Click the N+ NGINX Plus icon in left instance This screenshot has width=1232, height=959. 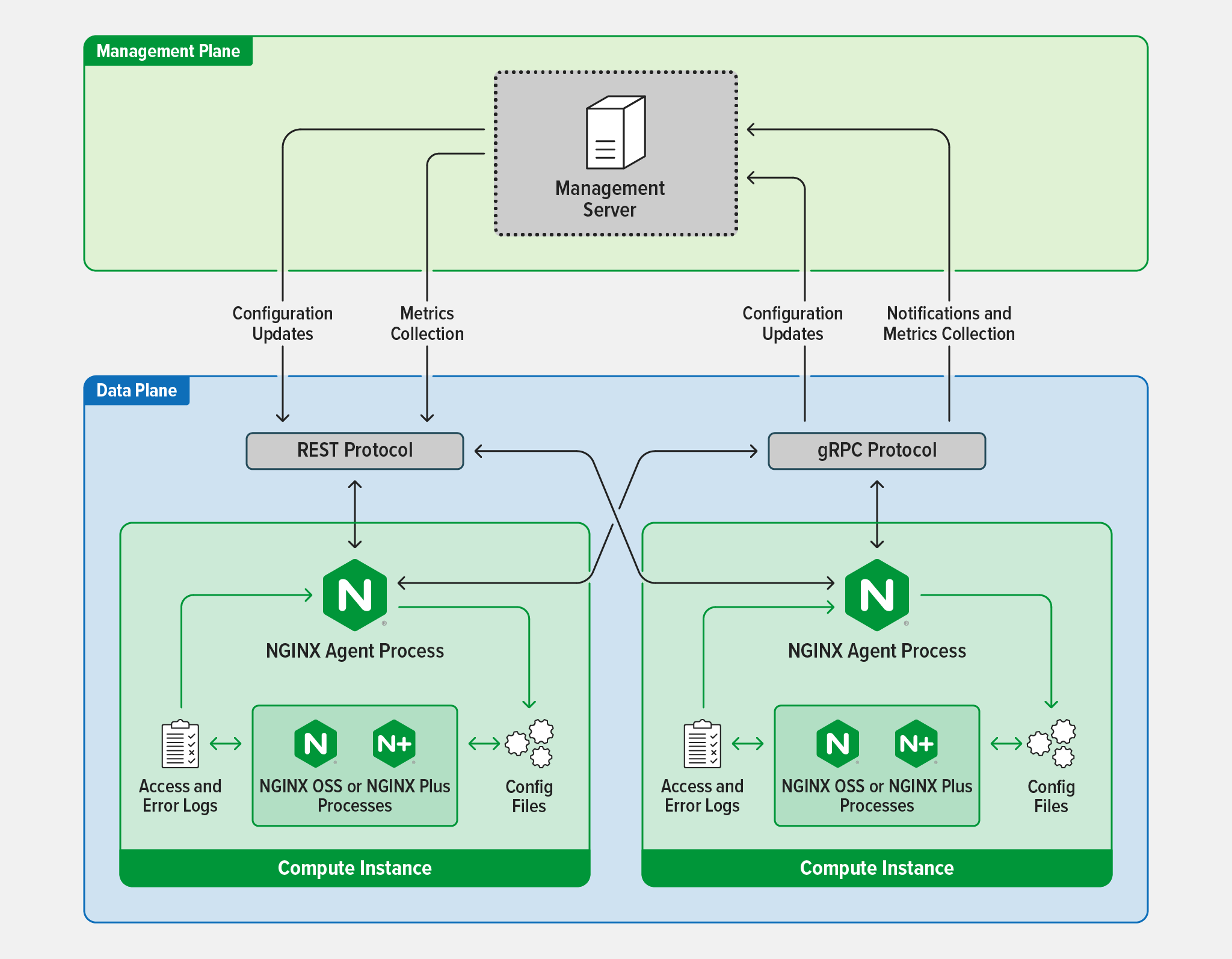coord(394,744)
